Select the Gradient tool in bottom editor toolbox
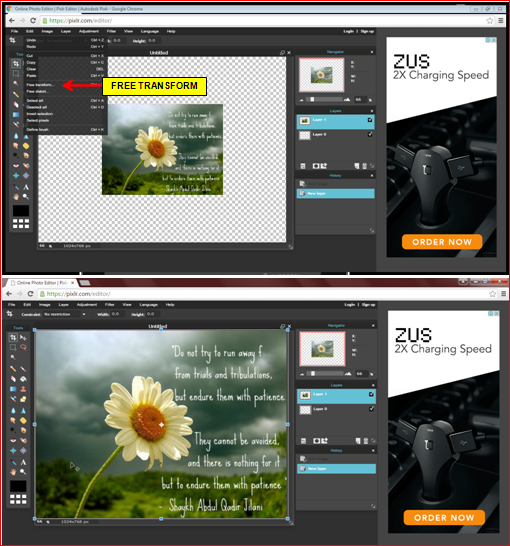 [x=13, y=389]
